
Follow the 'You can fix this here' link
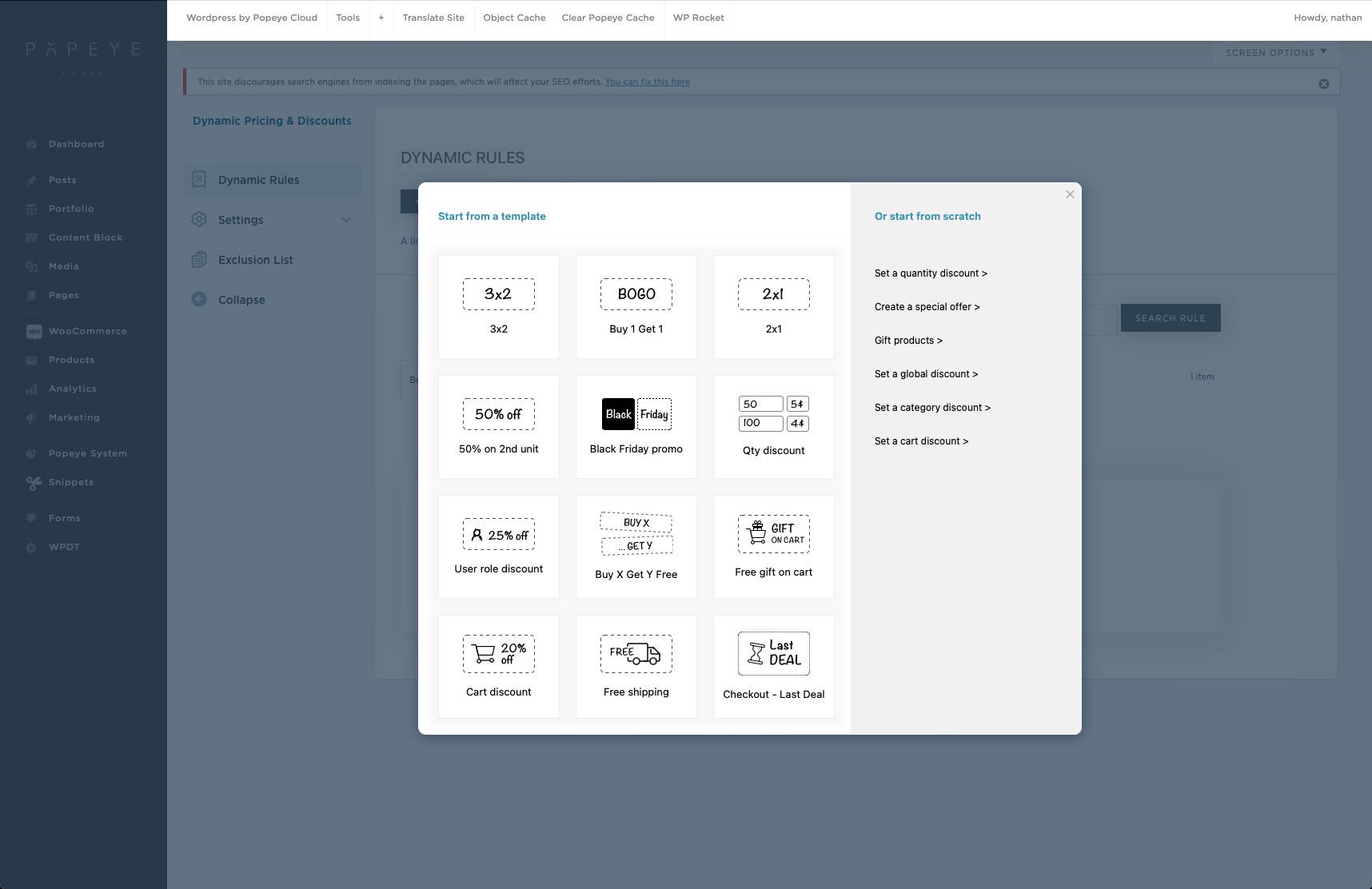click(x=648, y=82)
